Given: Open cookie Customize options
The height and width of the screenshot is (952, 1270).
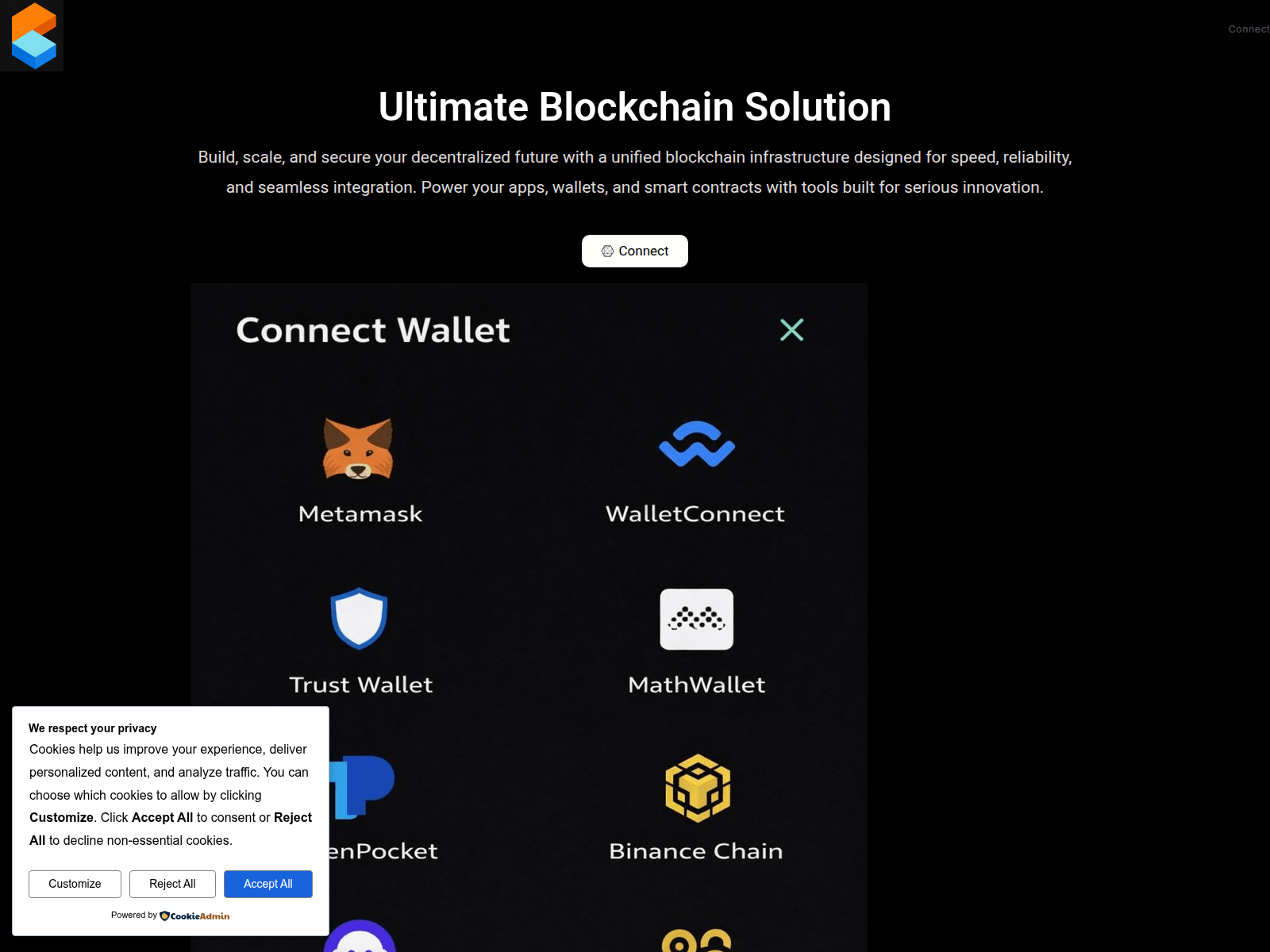Looking at the screenshot, I should click(75, 884).
